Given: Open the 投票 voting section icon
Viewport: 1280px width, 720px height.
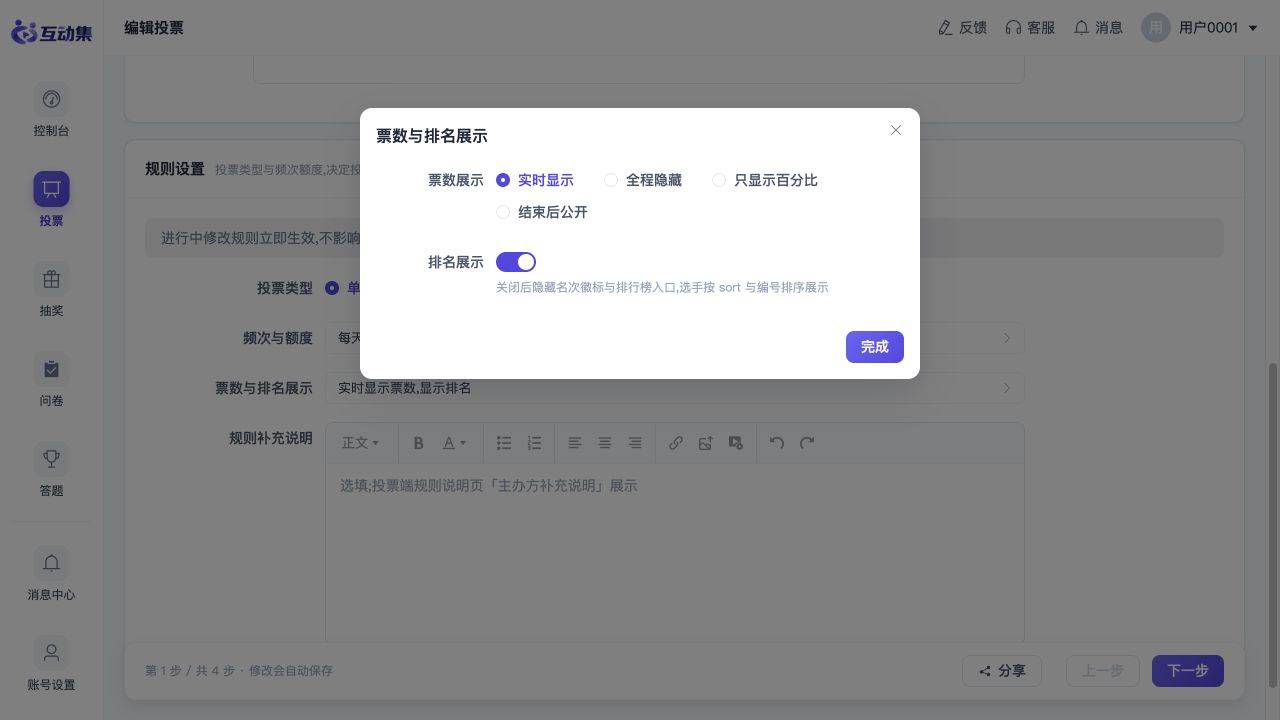Looking at the screenshot, I should pyautogui.click(x=51, y=189).
